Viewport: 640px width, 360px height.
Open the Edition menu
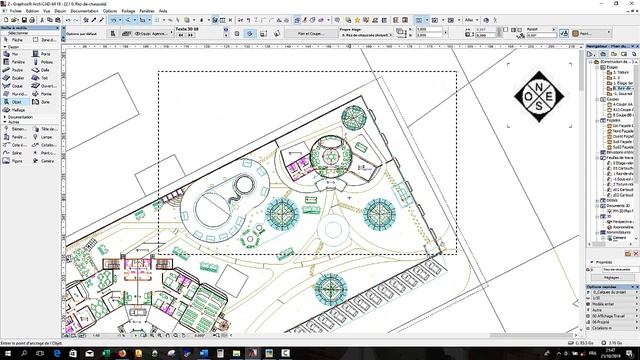[x=32, y=11]
